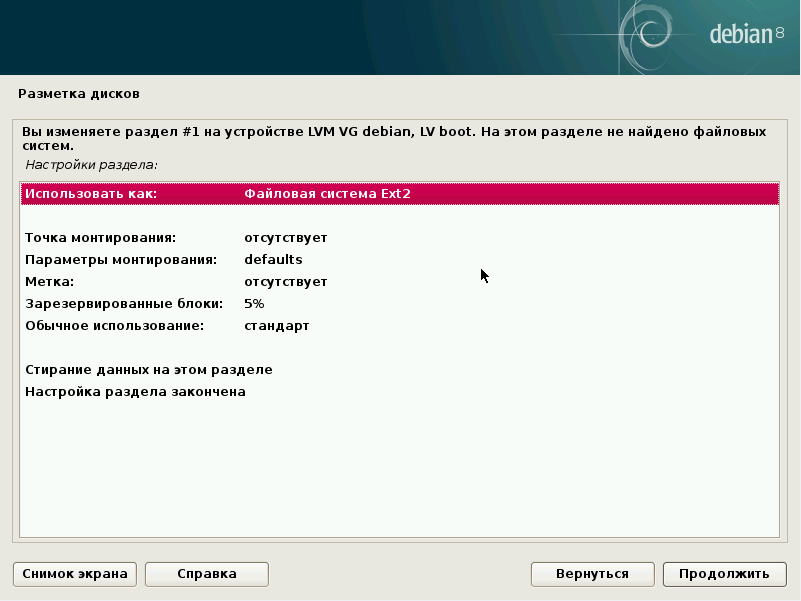The height and width of the screenshot is (601, 801).
Task: Select the 'Метка' partition label row
Action: (x=399, y=282)
